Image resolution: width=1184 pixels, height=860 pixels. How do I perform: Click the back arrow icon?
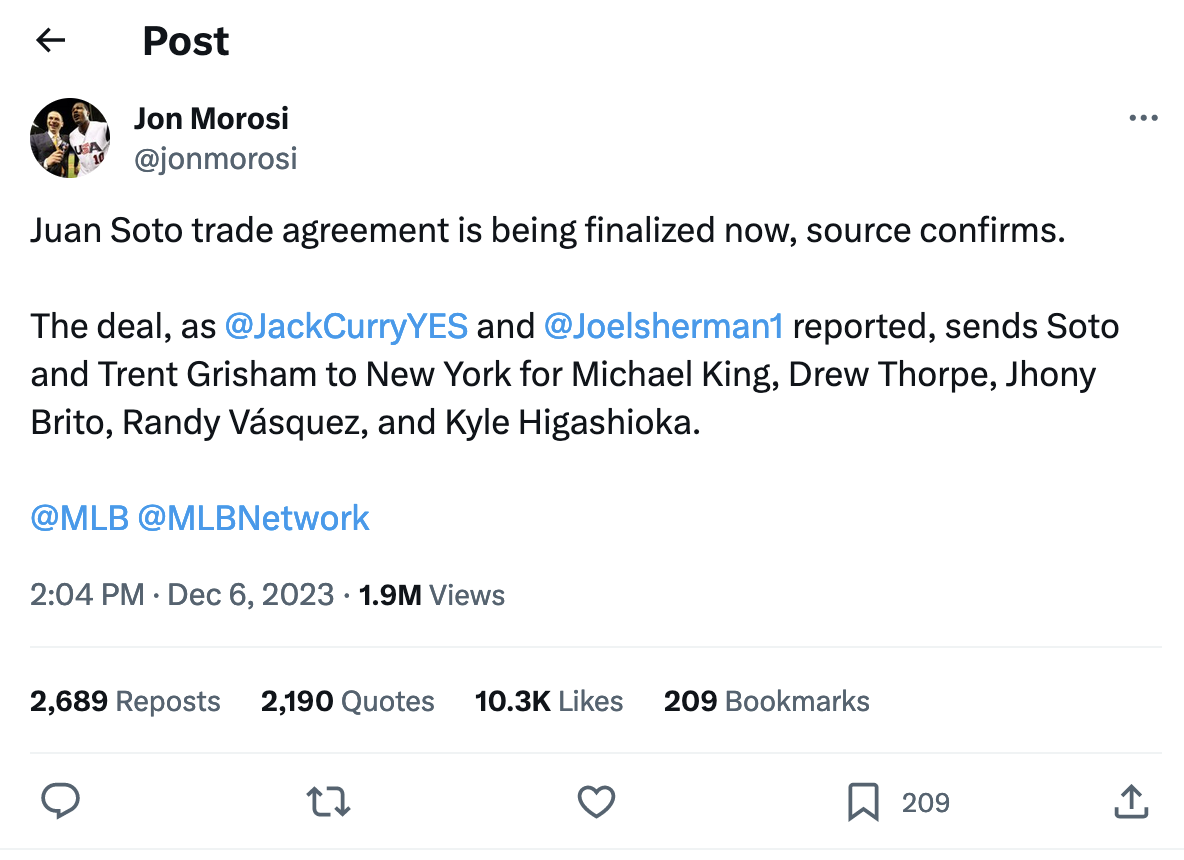50,40
